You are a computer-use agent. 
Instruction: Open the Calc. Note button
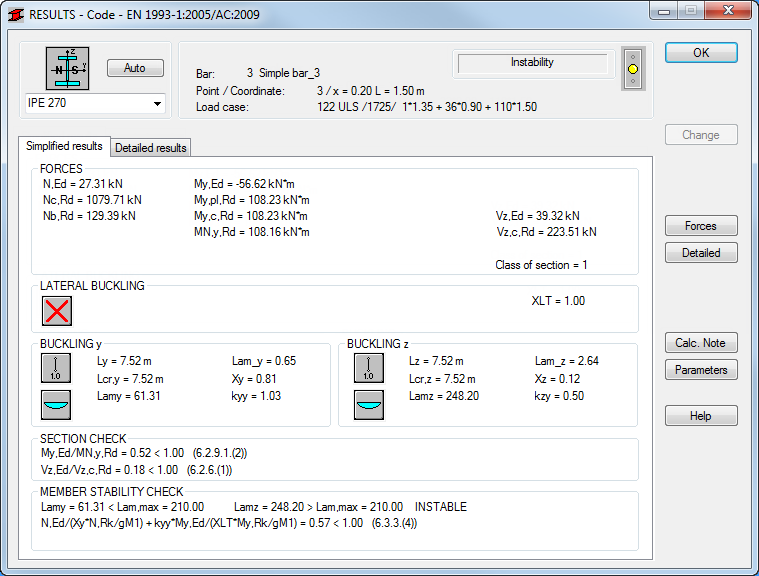point(701,343)
